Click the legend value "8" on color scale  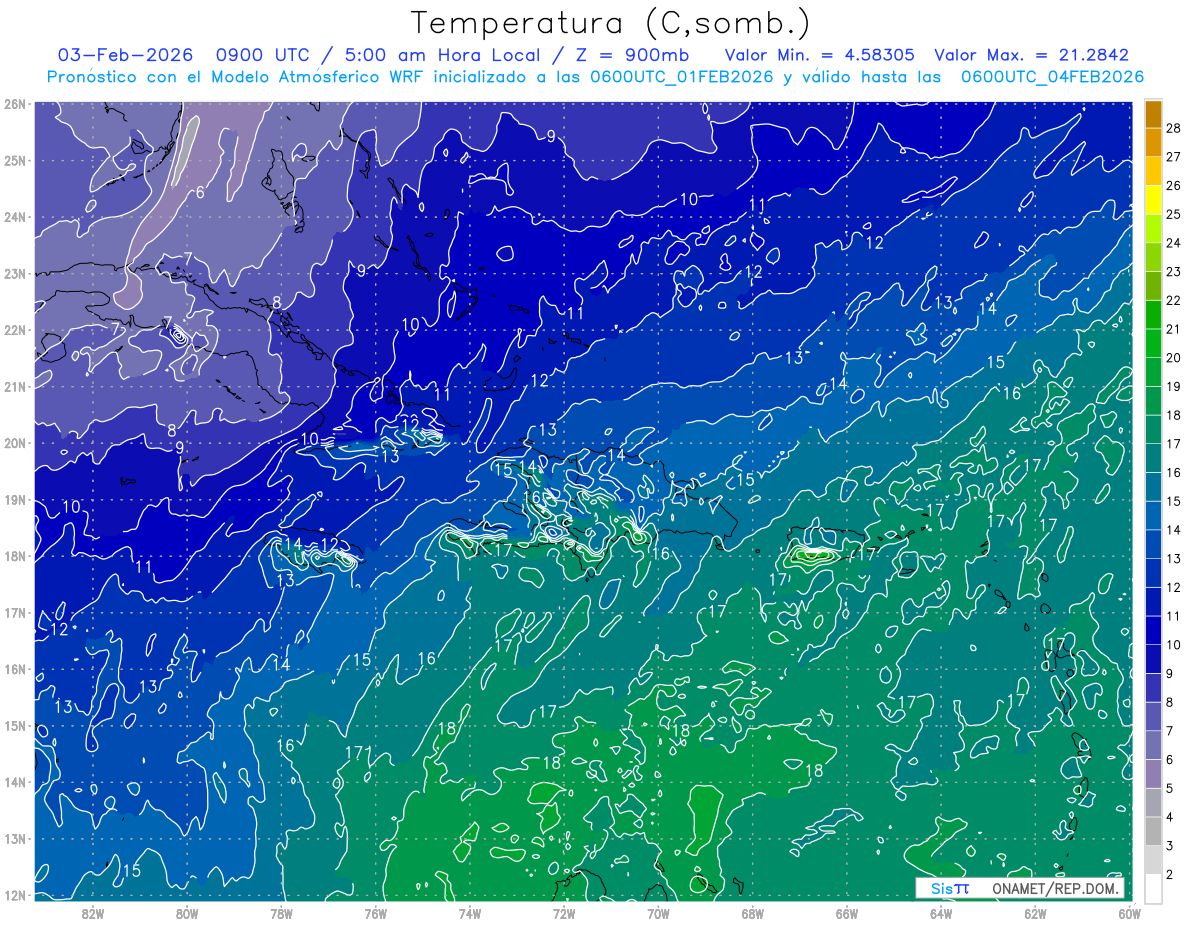(x=1171, y=702)
